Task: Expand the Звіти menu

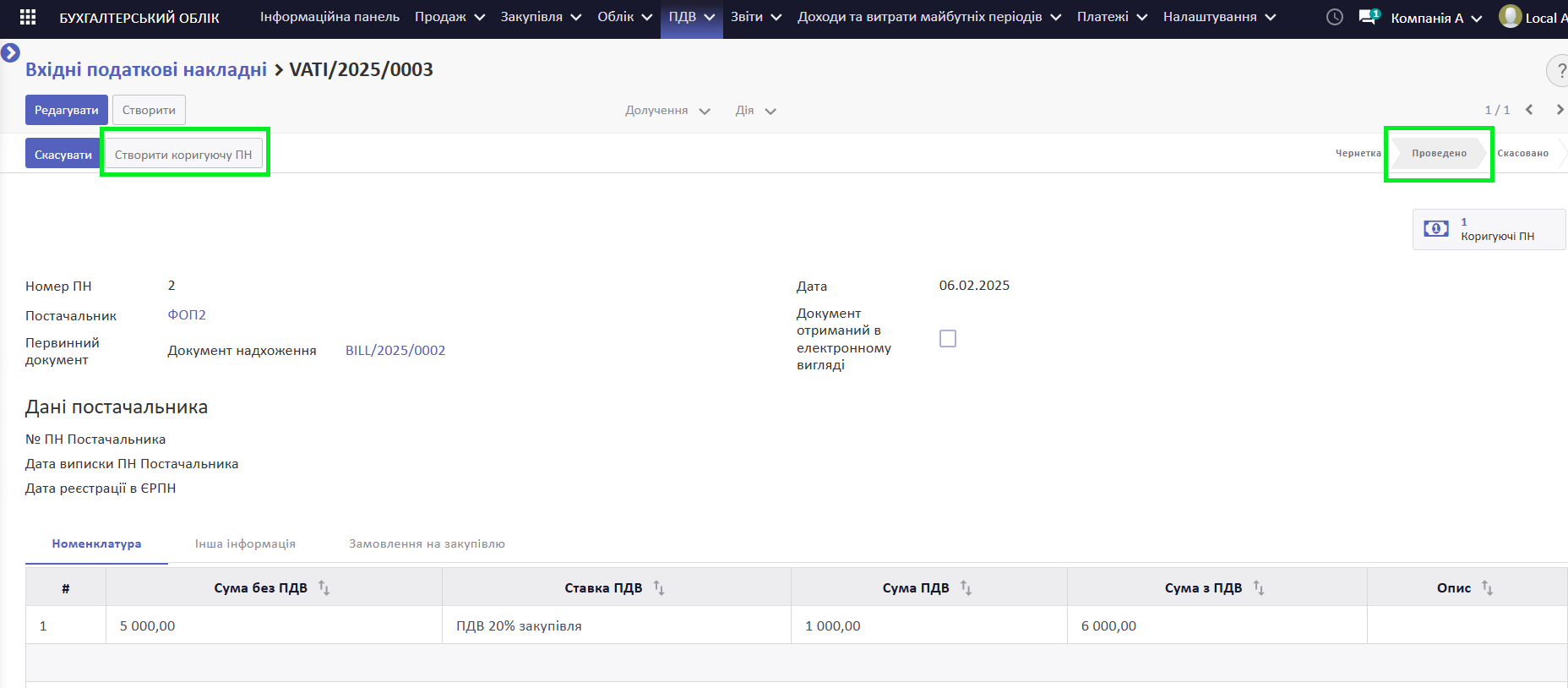Action: coord(756,17)
